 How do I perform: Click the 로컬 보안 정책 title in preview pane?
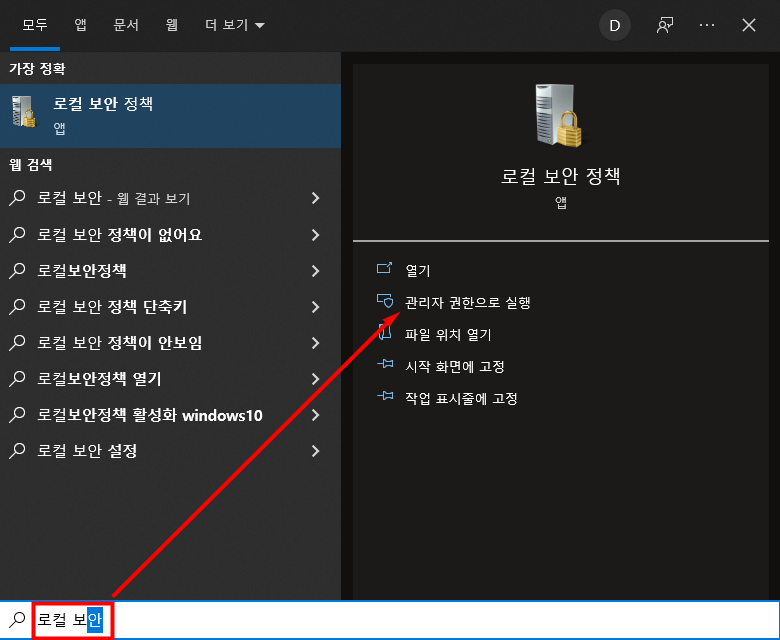point(561,176)
